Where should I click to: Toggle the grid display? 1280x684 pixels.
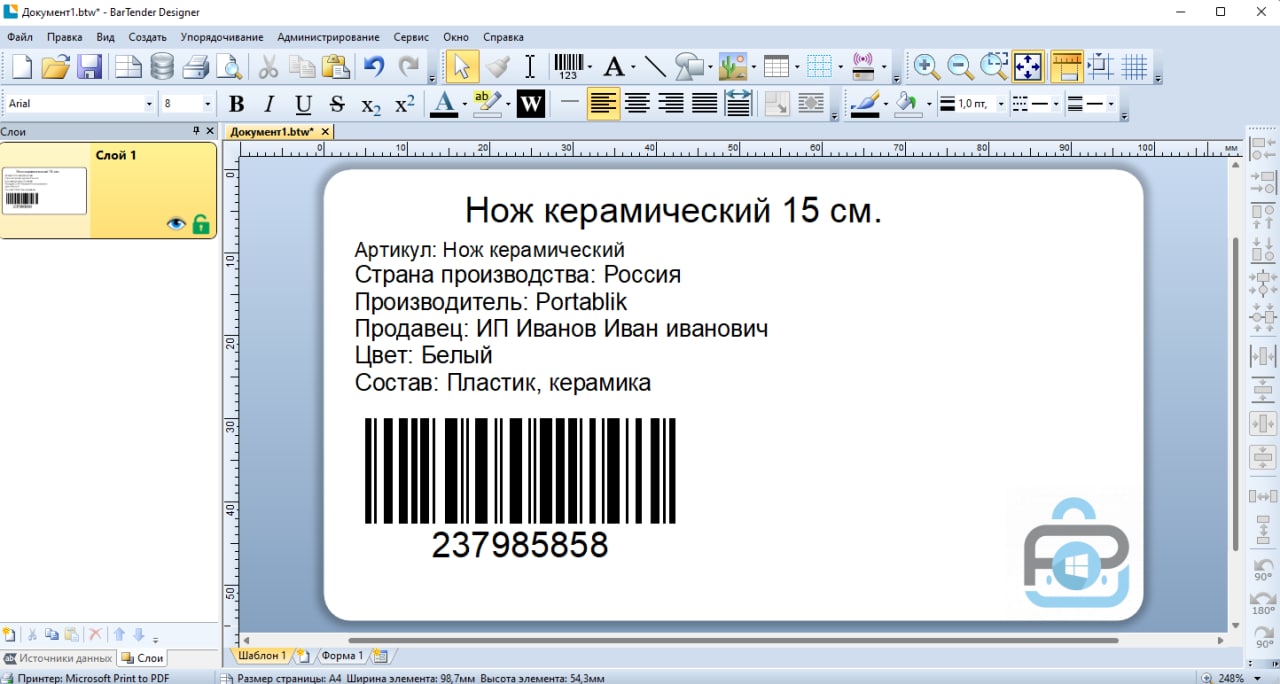[1134, 67]
